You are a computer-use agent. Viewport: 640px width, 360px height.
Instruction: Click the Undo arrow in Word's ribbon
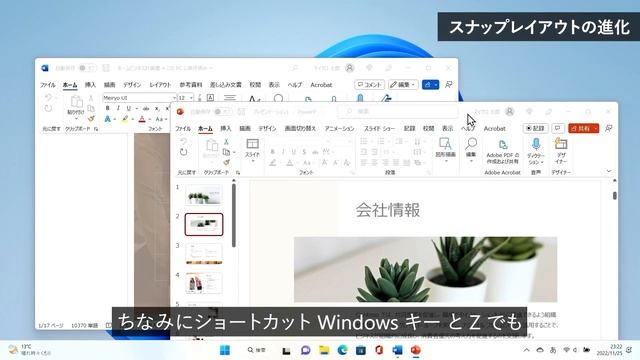pos(48,98)
